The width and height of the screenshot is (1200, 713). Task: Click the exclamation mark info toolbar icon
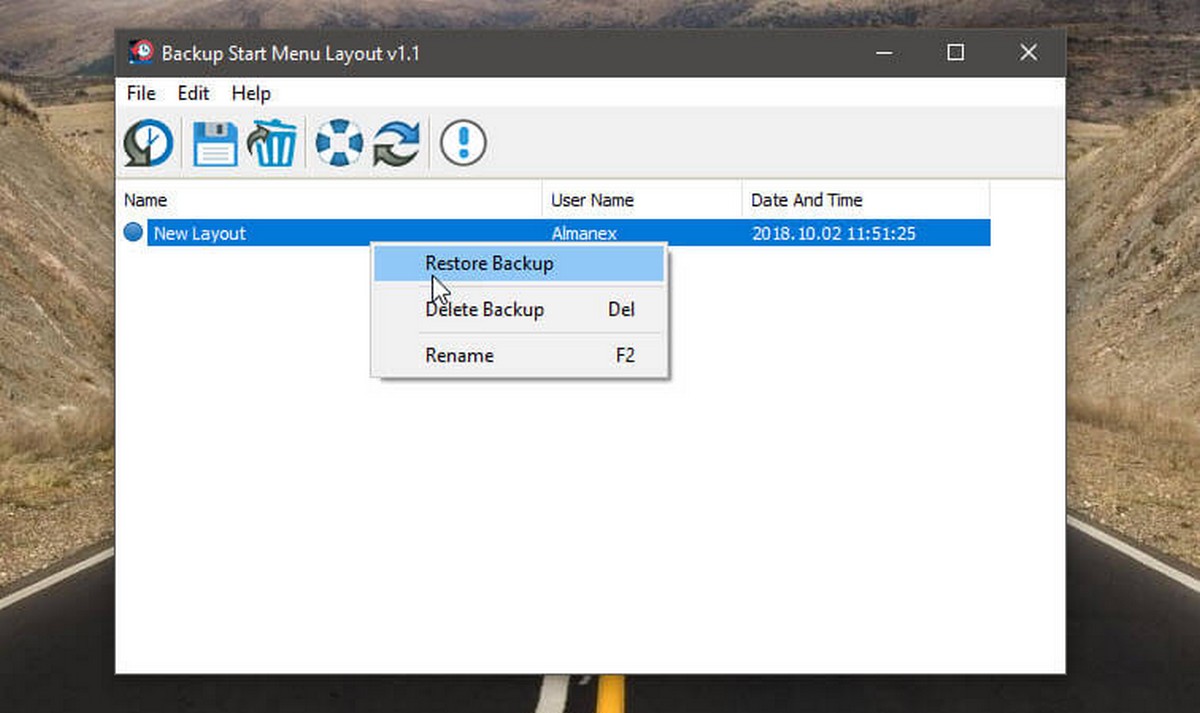coord(463,143)
